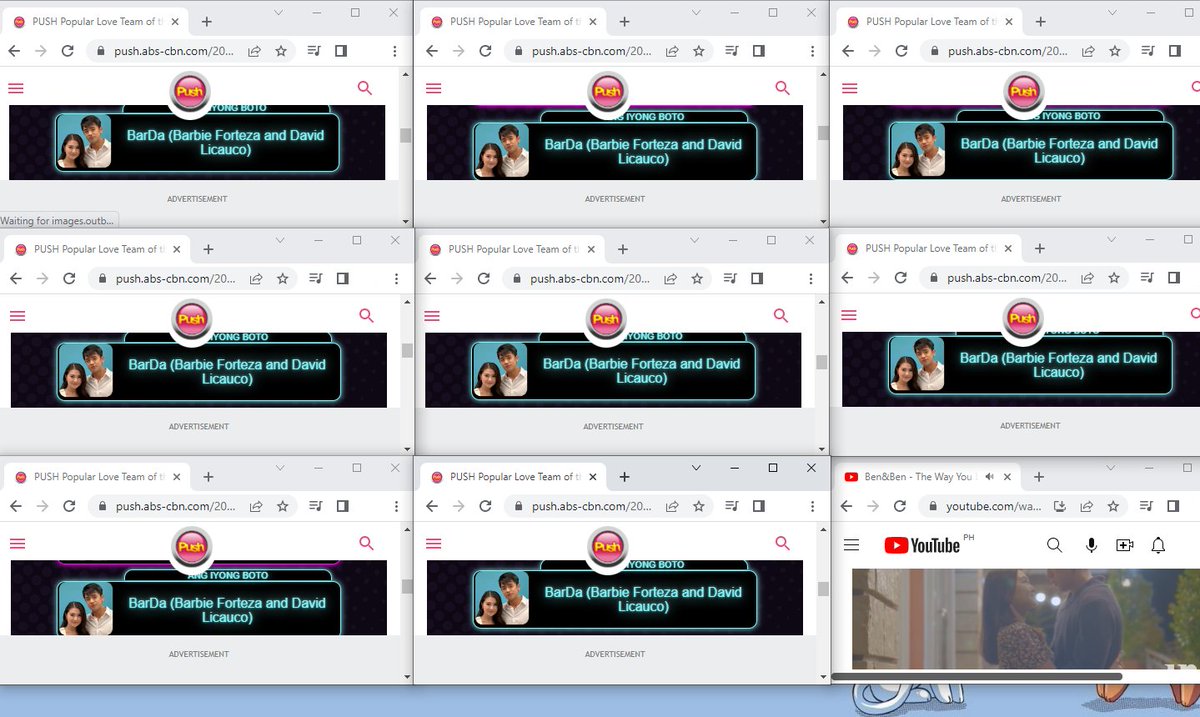
Task: Click the 'Waiting for images.outb...' status text
Action: 58,220
